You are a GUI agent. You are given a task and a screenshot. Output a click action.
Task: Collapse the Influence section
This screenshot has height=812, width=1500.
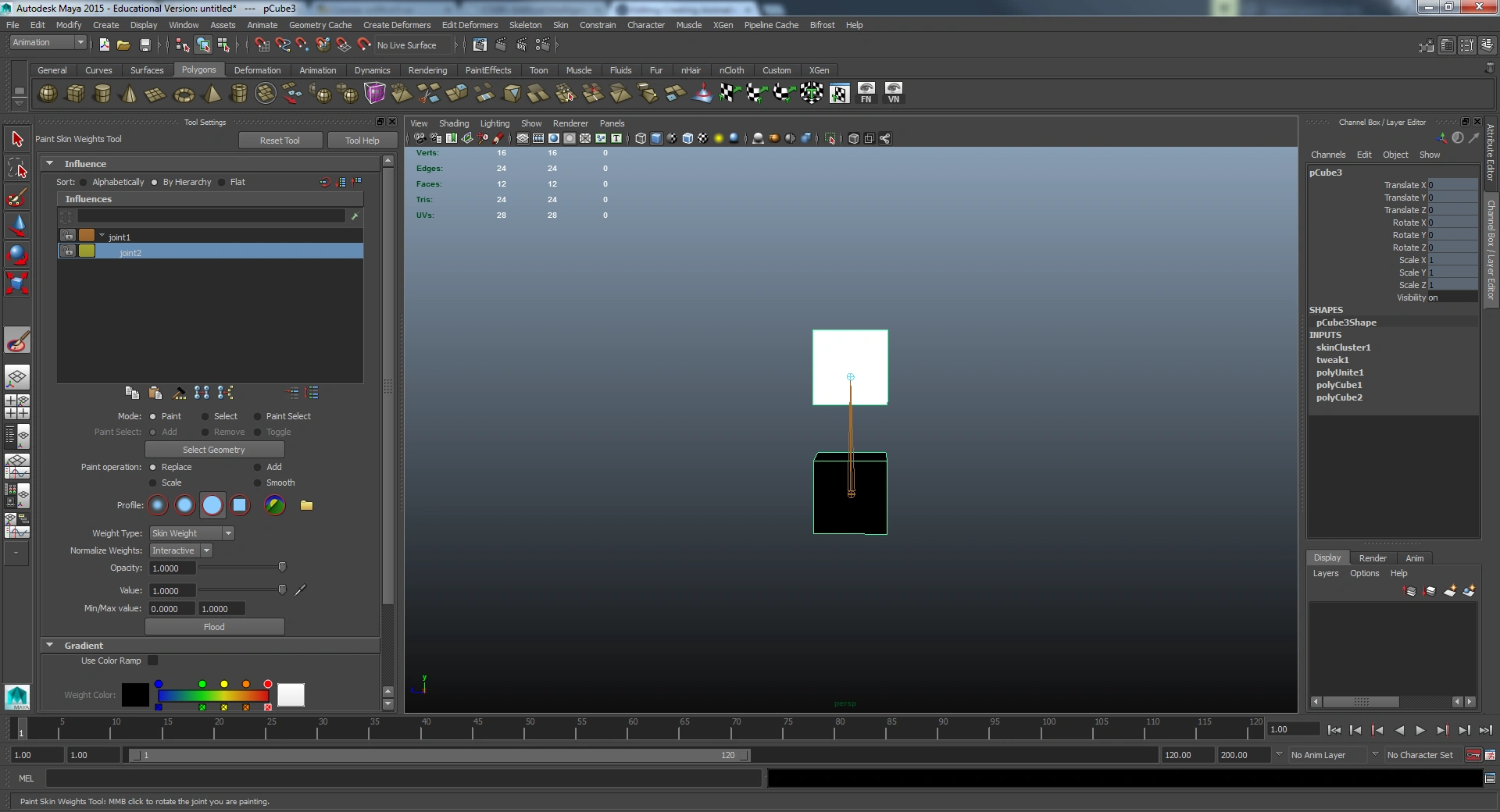pyautogui.click(x=50, y=164)
